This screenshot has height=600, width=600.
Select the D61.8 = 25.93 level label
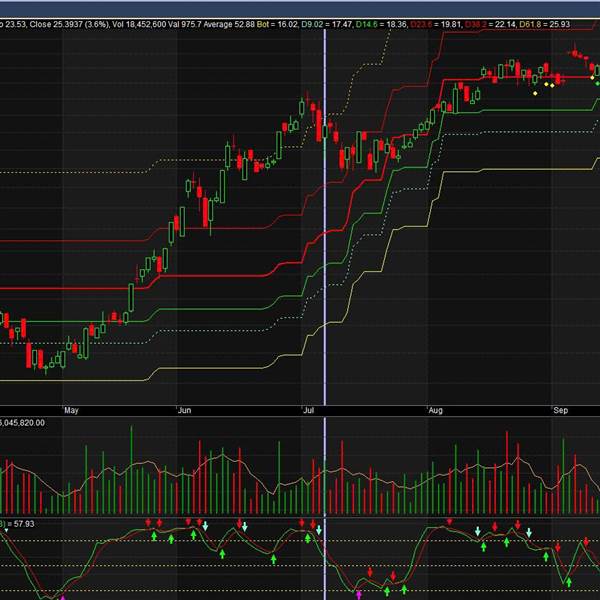[545, 24]
